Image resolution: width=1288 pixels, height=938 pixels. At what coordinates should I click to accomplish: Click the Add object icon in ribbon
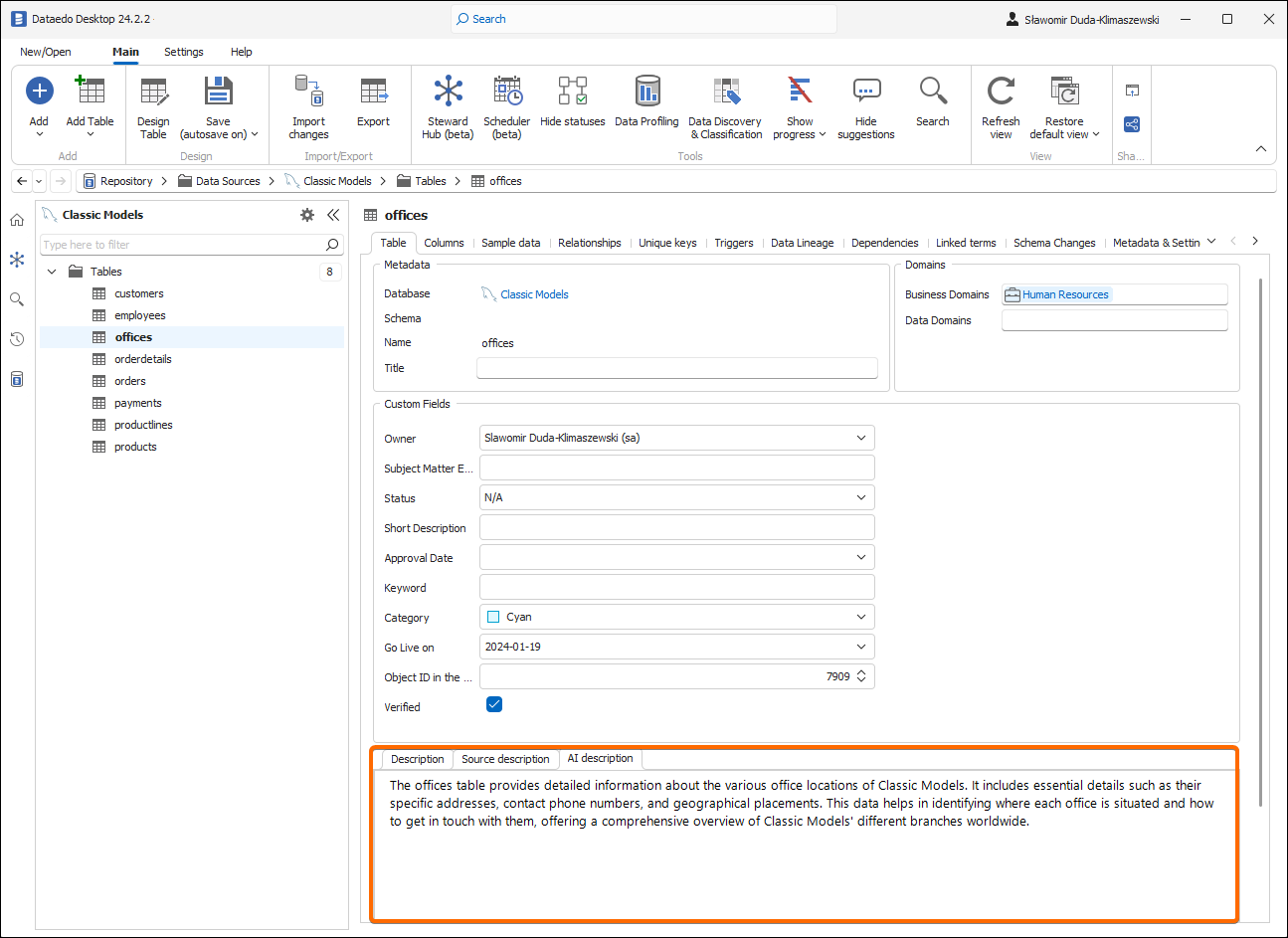tap(39, 92)
